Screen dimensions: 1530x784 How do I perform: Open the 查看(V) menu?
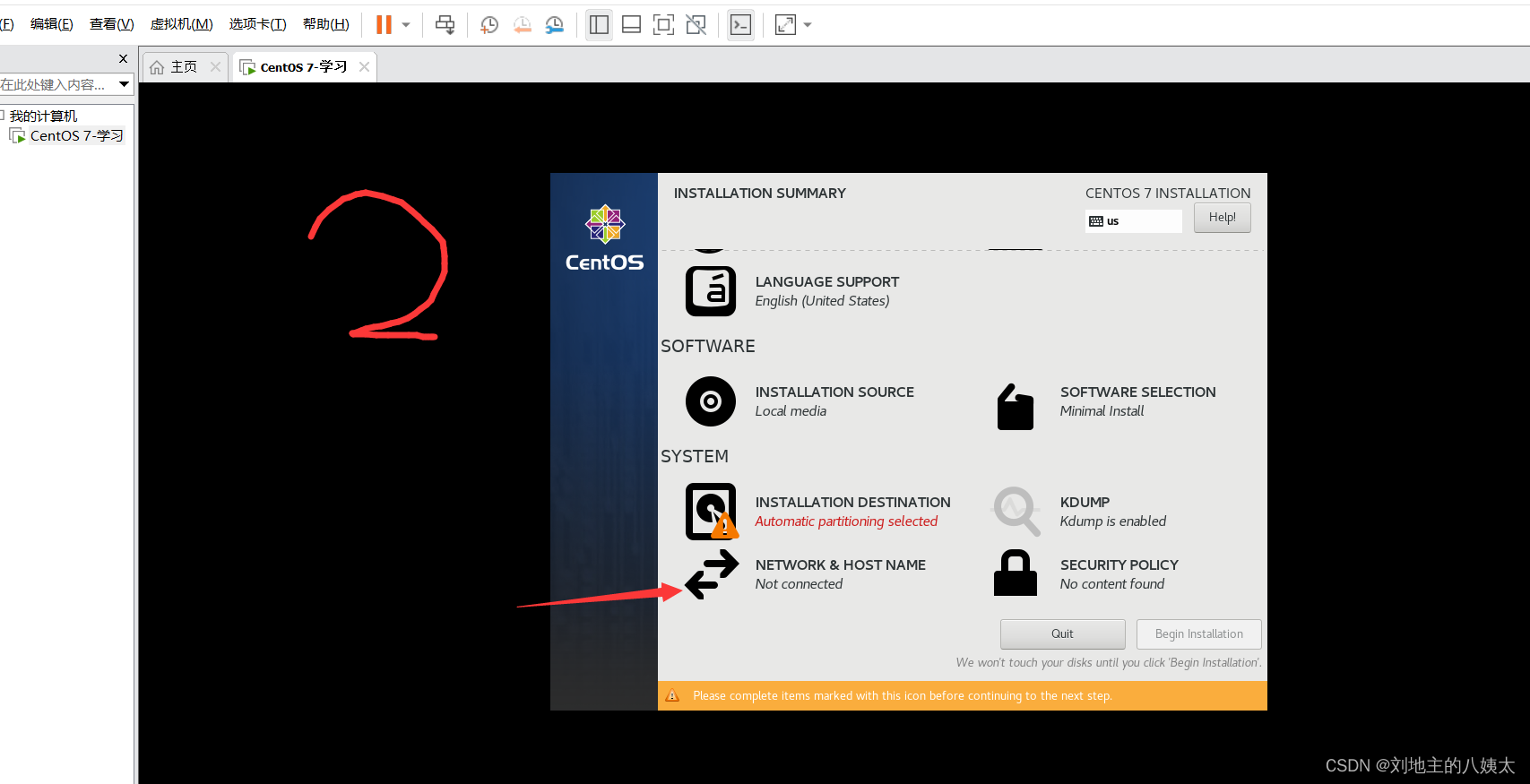coord(112,24)
